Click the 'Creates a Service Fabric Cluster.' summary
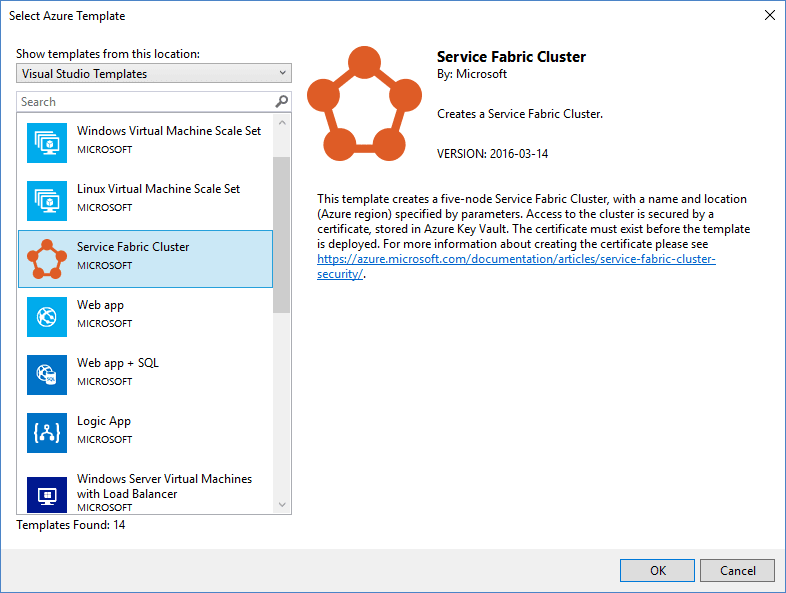 click(x=520, y=114)
